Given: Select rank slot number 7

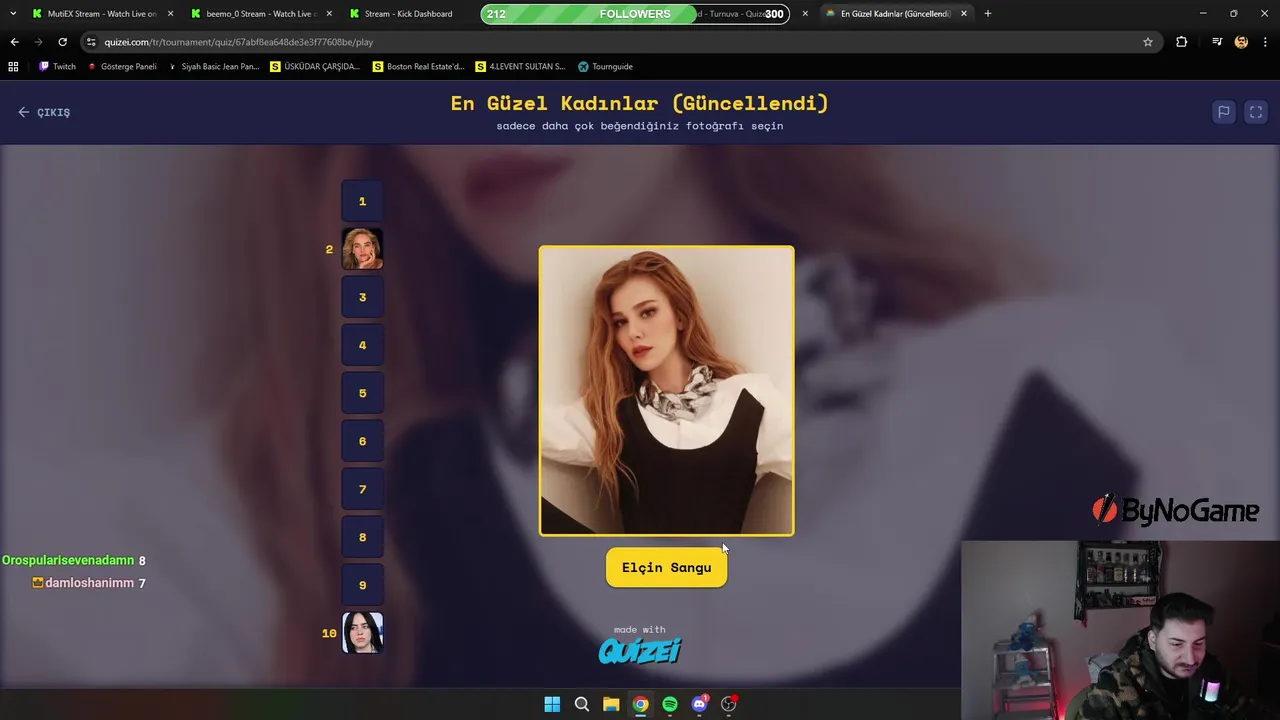Looking at the screenshot, I should pyautogui.click(x=362, y=489).
